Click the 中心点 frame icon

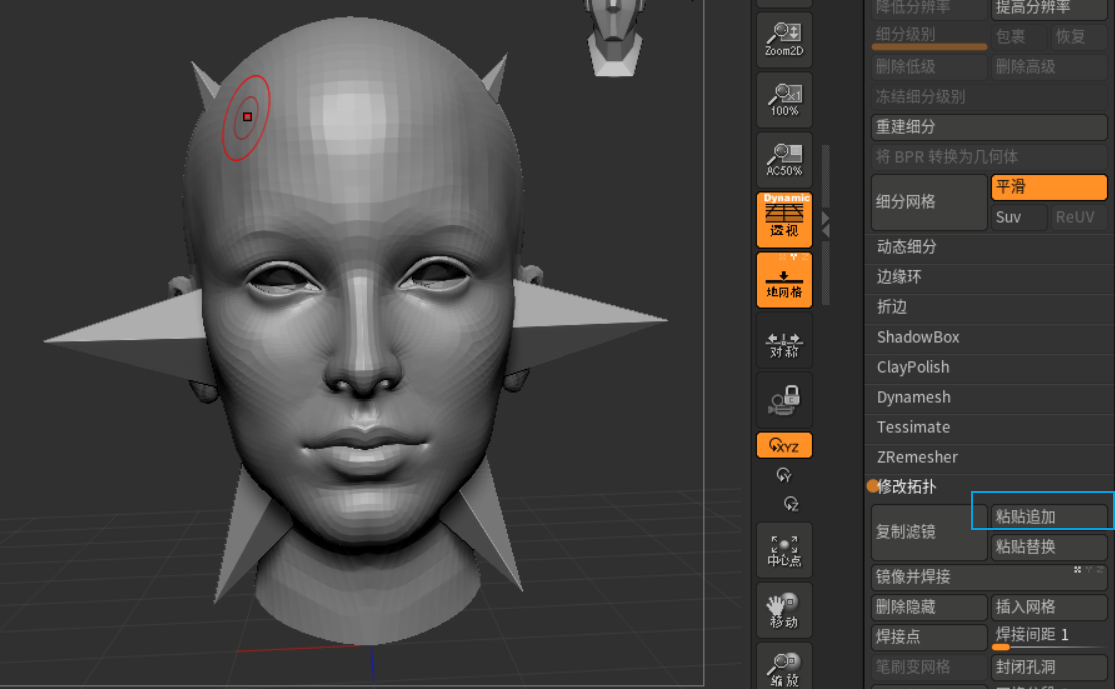click(784, 550)
